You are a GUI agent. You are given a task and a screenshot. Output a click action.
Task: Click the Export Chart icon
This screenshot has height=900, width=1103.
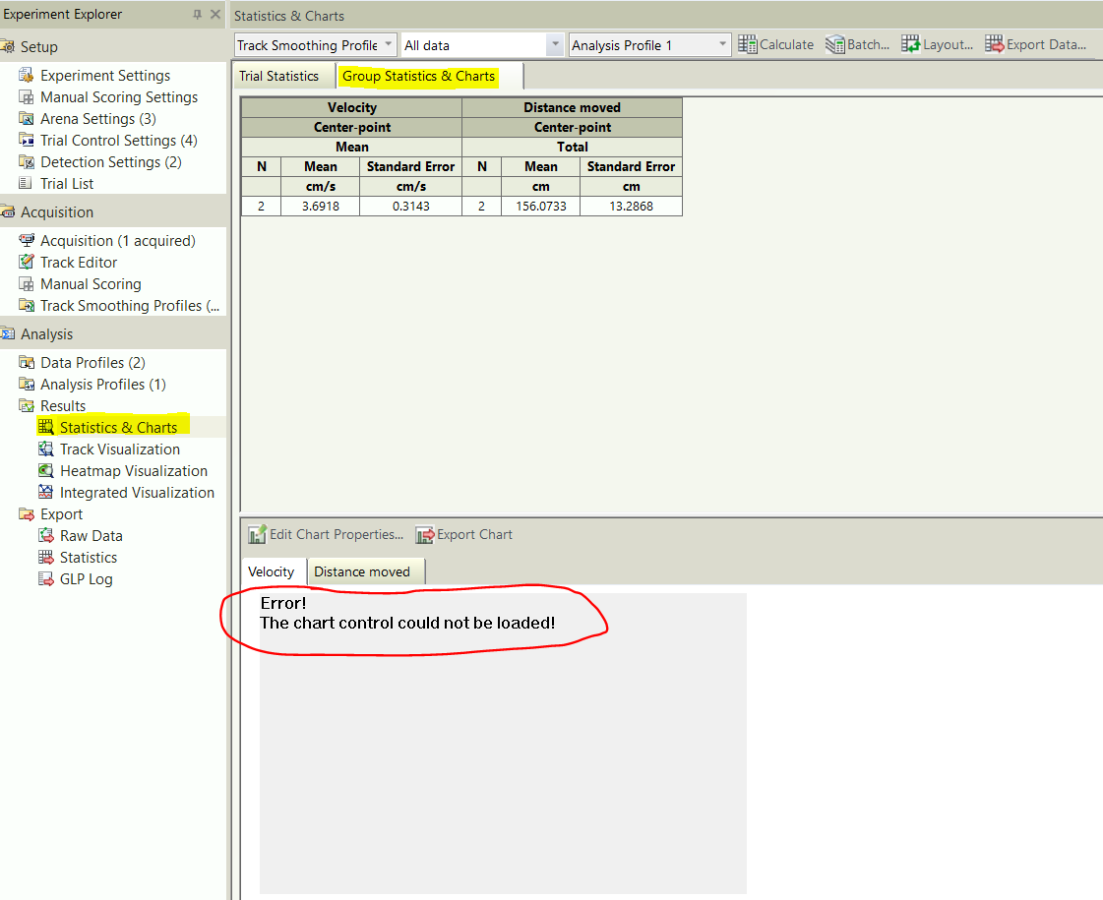(x=425, y=535)
